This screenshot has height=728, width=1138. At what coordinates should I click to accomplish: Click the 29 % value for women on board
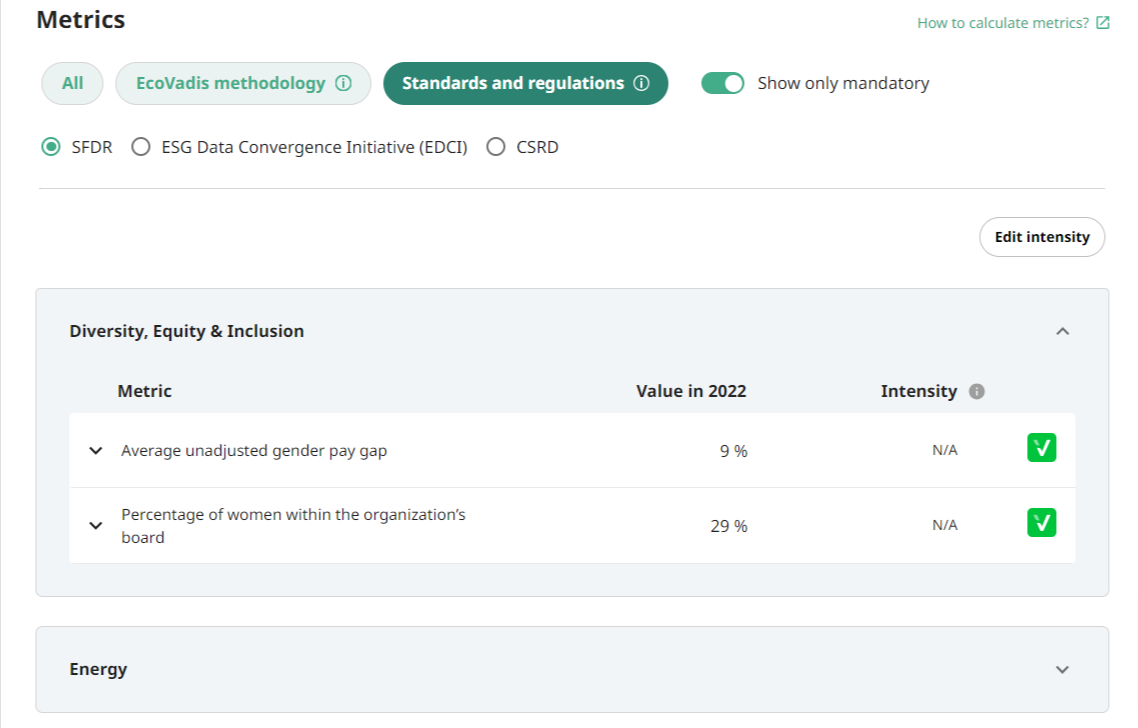(x=729, y=526)
